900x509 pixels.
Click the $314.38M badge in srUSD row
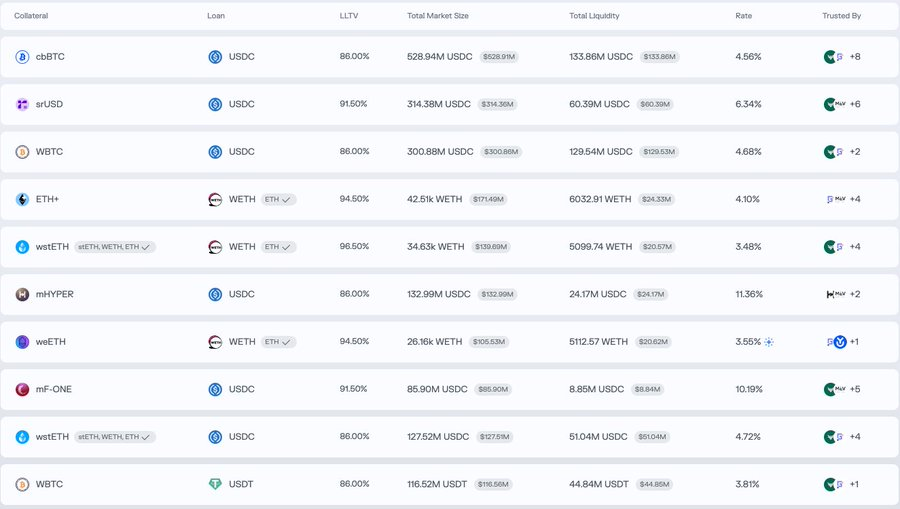497,104
